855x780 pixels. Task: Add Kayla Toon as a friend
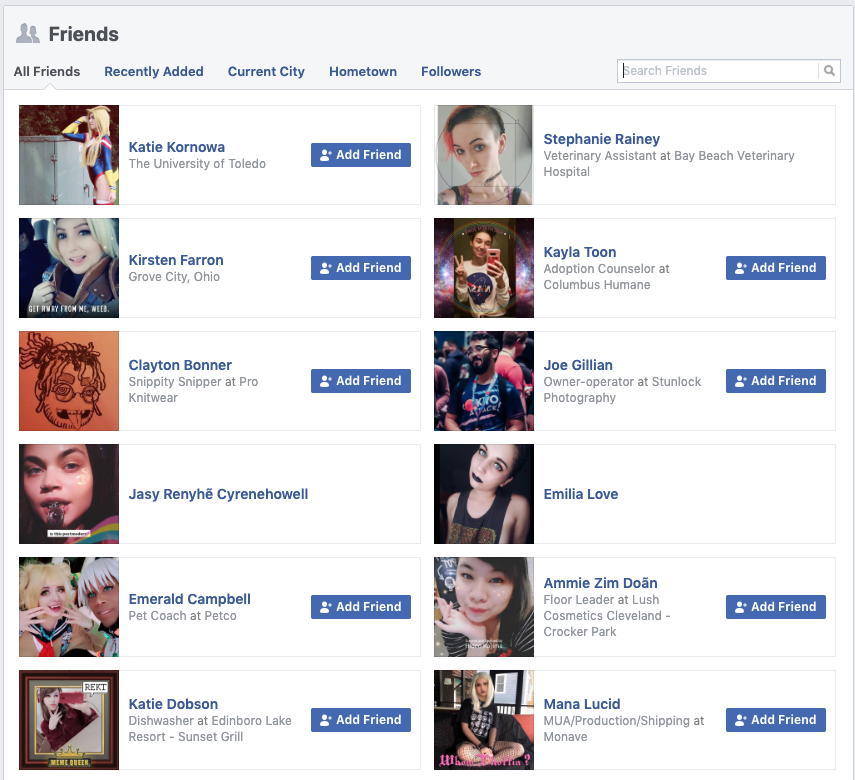(x=776, y=268)
